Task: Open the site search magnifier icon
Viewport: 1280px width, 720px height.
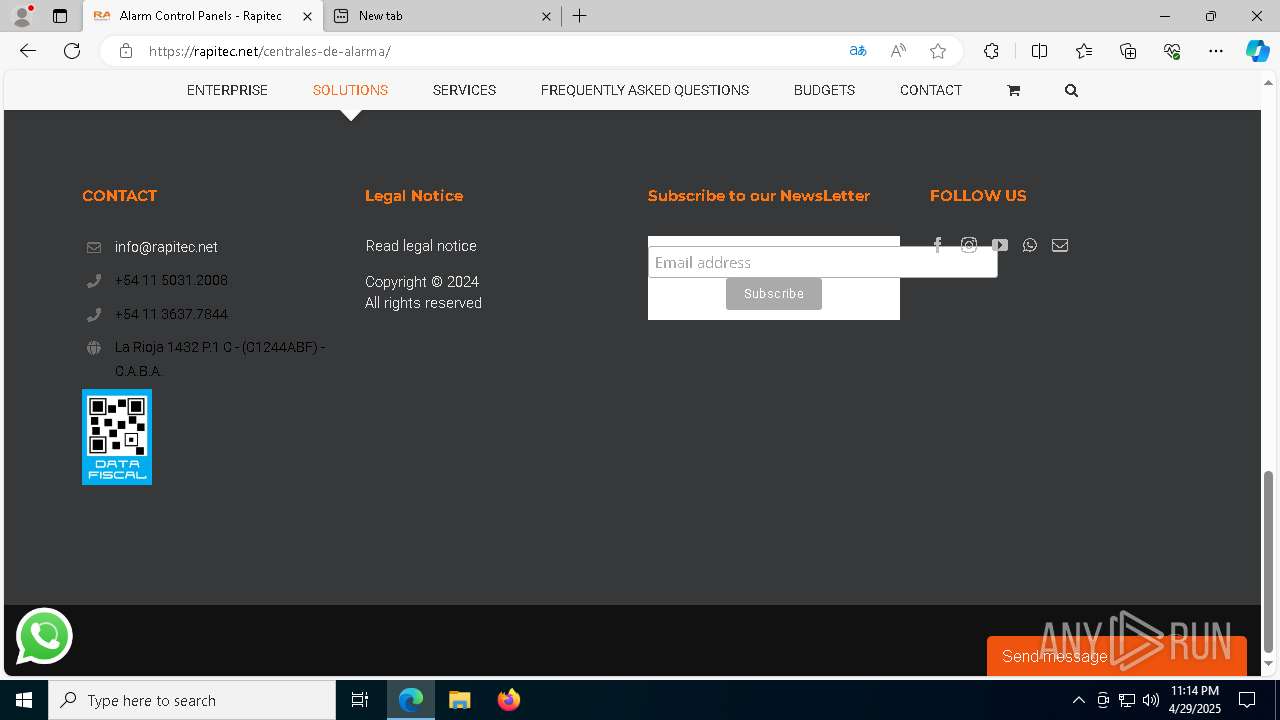Action: click(1071, 90)
